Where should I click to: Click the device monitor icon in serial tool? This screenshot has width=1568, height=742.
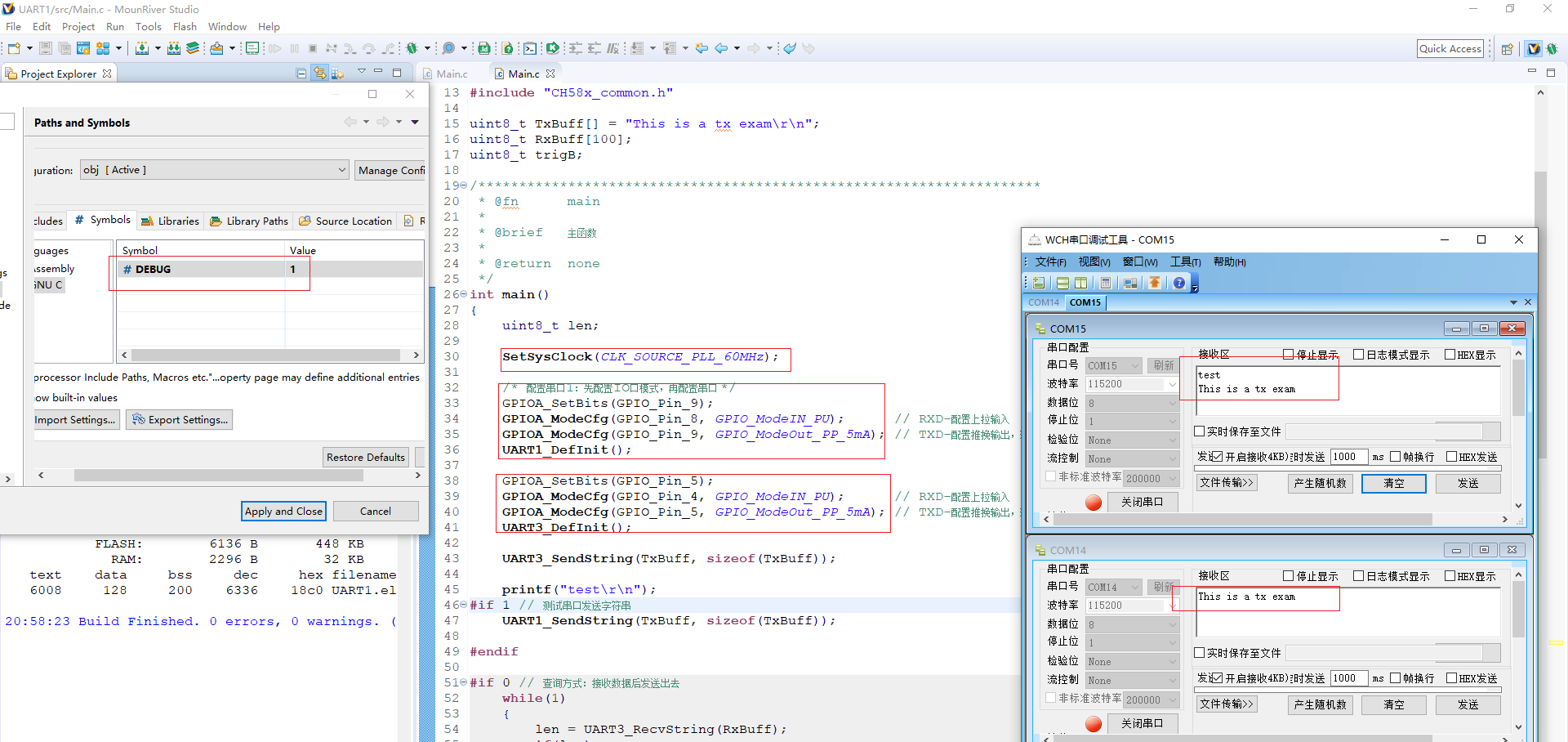pyautogui.click(x=1130, y=283)
